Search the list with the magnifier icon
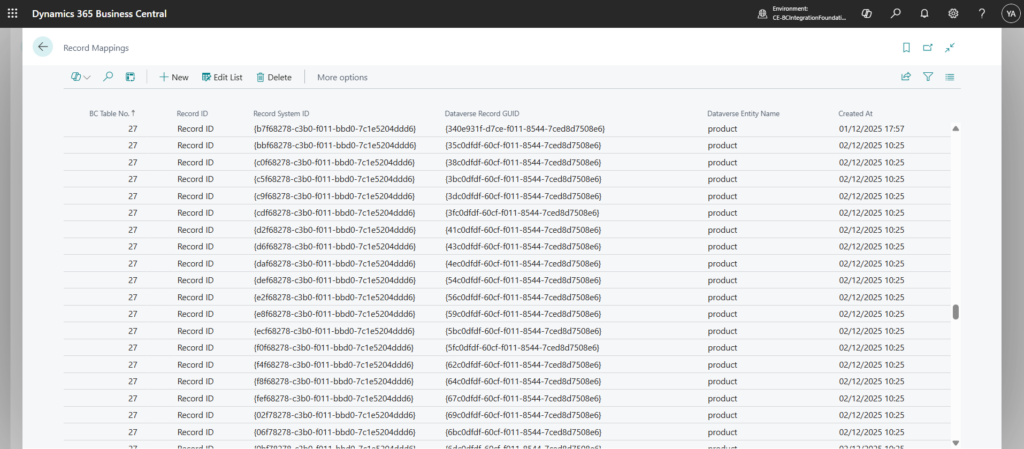The height and width of the screenshot is (449, 1024). [x=108, y=77]
